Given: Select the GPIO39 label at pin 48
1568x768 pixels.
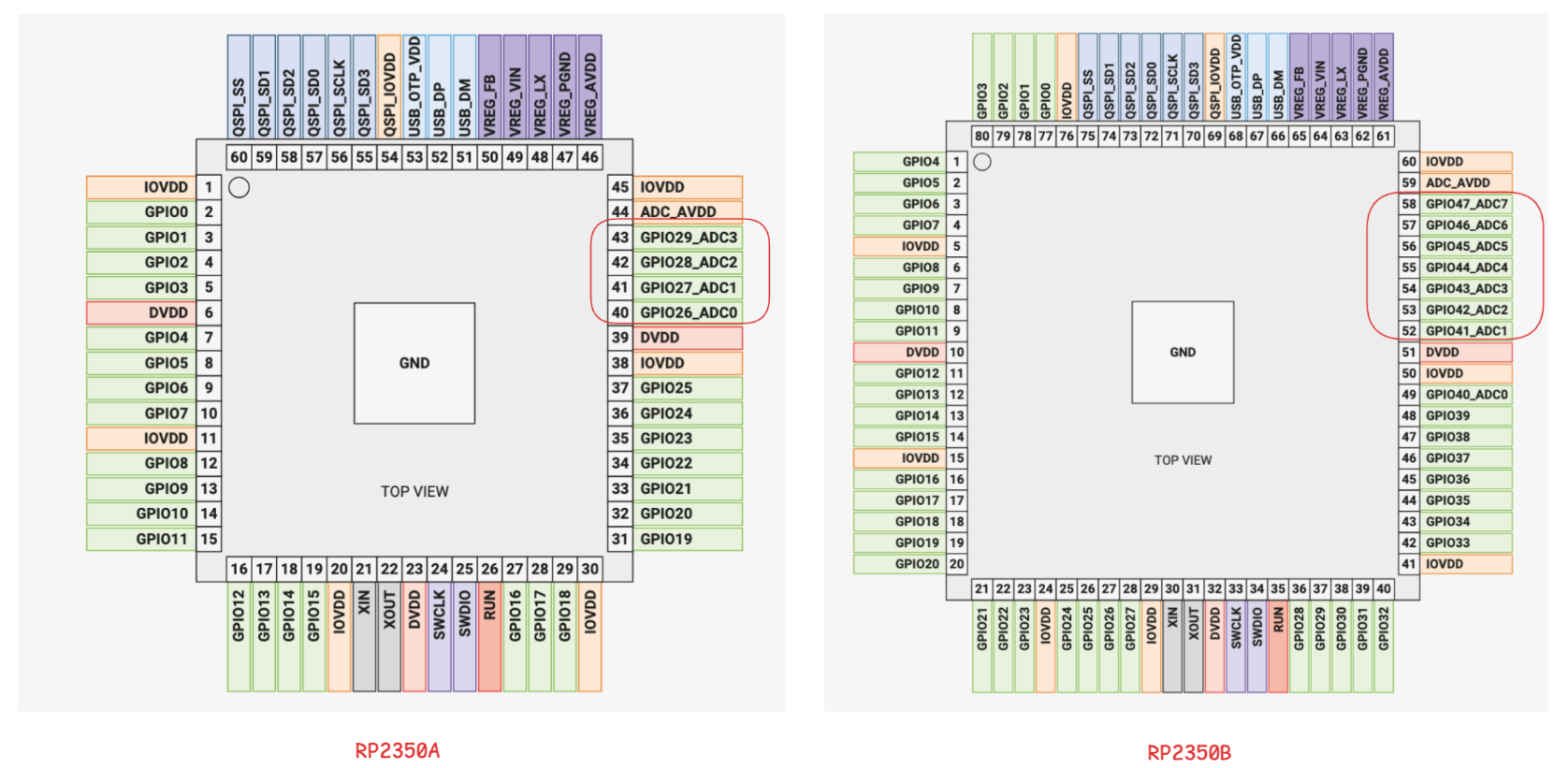Looking at the screenshot, I should (1466, 415).
